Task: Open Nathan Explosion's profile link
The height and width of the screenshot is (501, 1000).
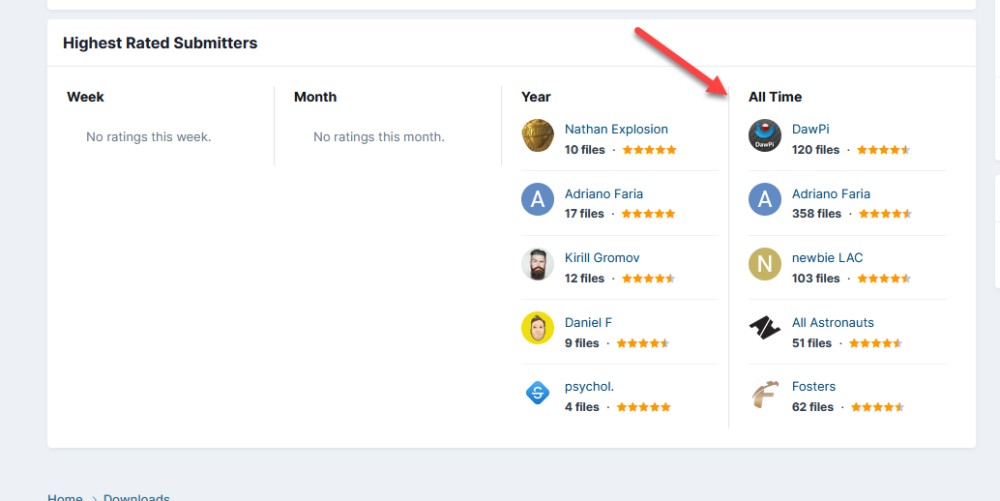Action: tap(616, 129)
